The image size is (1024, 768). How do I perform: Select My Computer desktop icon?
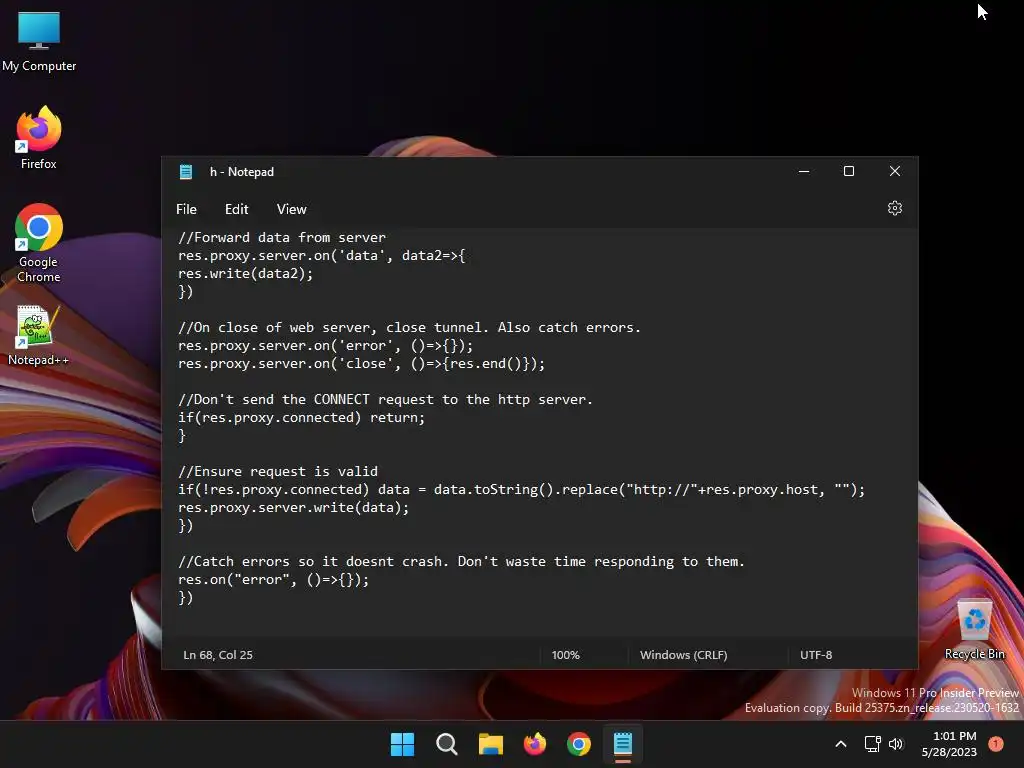click(39, 41)
